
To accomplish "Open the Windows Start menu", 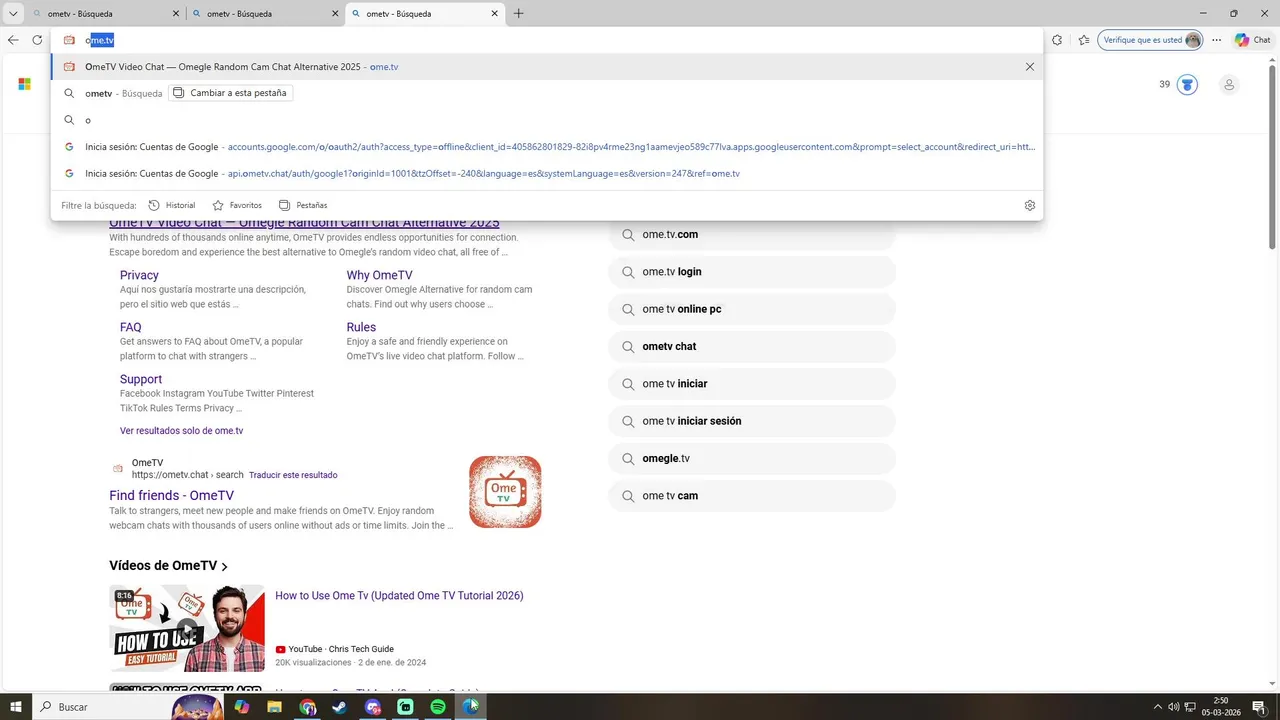I will [x=16, y=707].
